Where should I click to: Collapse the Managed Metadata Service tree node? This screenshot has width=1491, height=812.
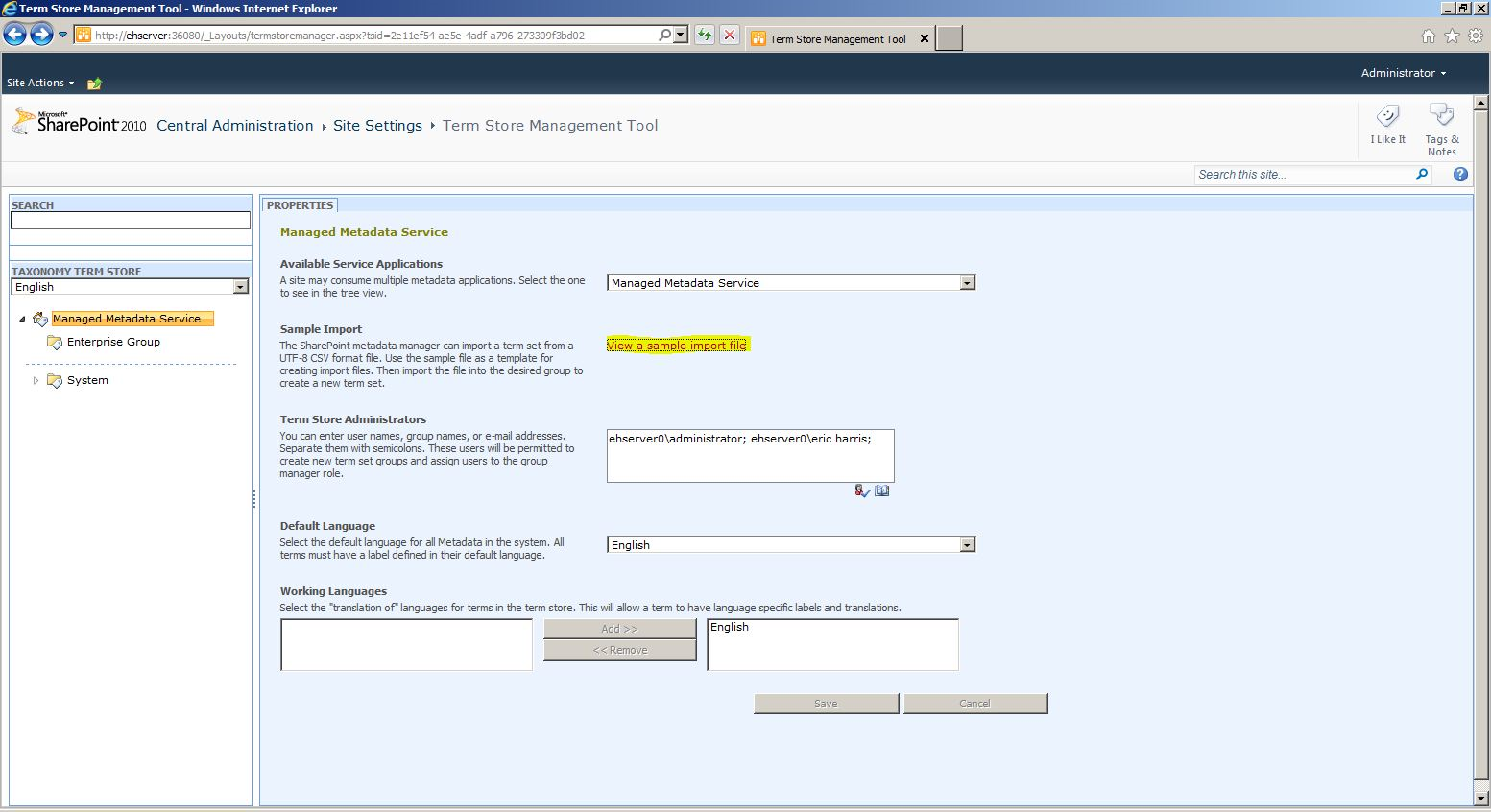[x=23, y=320]
